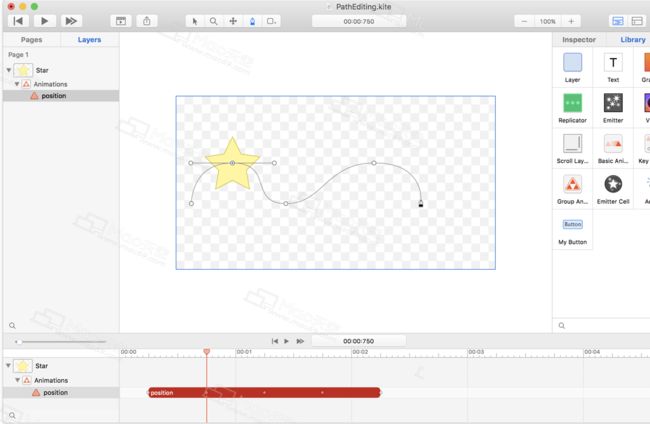Switch to the Layers tab
The image size is (650, 424).
(90, 39)
